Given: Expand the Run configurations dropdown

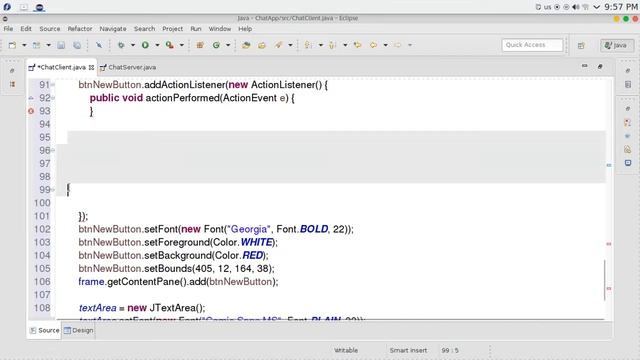Looking at the screenshot, I should coord(157,45).
